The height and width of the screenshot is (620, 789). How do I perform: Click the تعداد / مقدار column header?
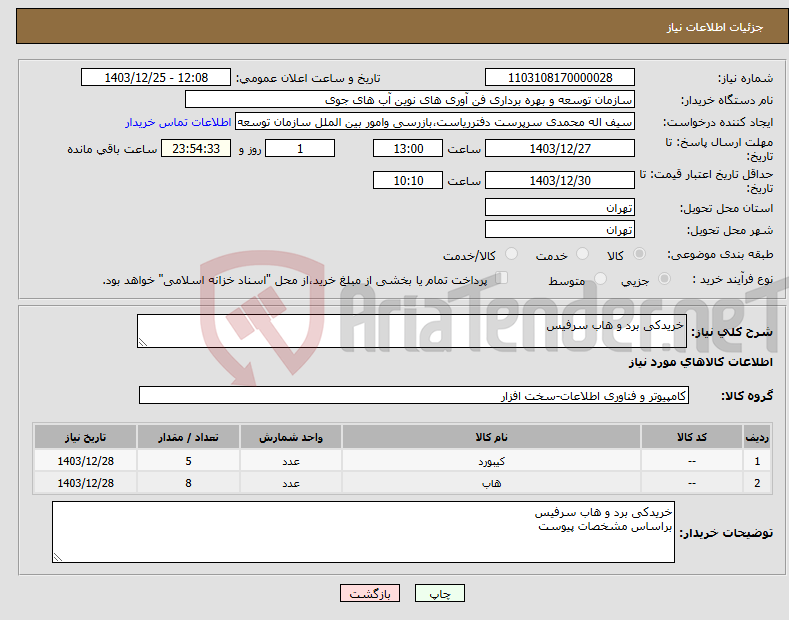188,437
